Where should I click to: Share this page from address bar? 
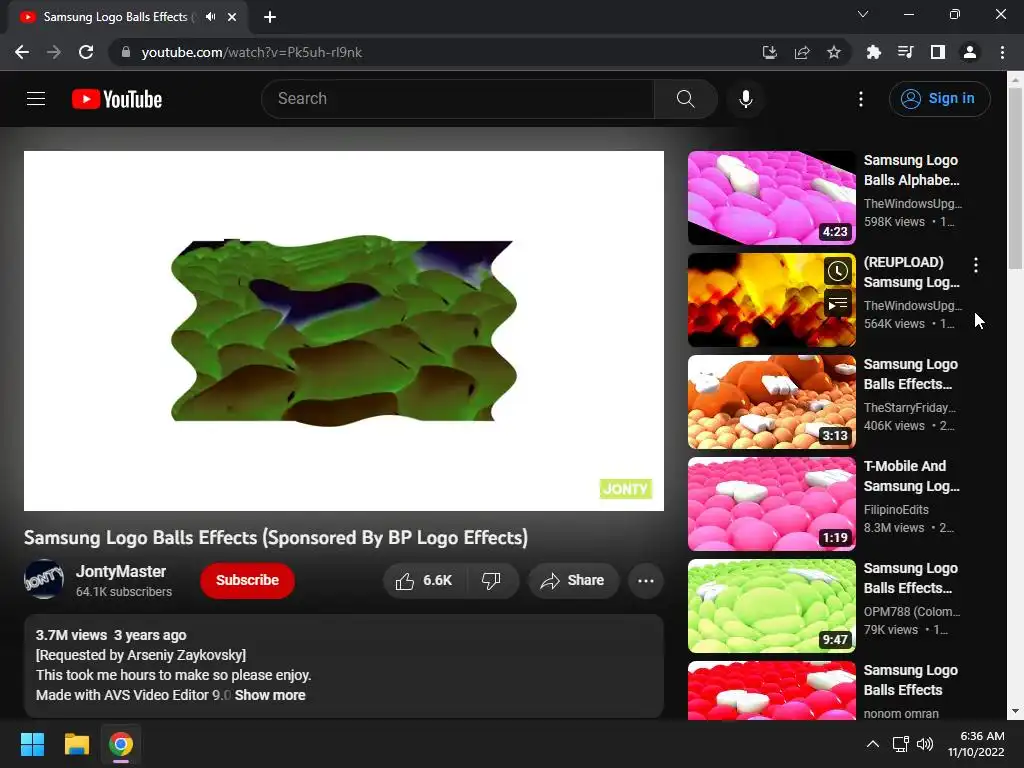802,52
